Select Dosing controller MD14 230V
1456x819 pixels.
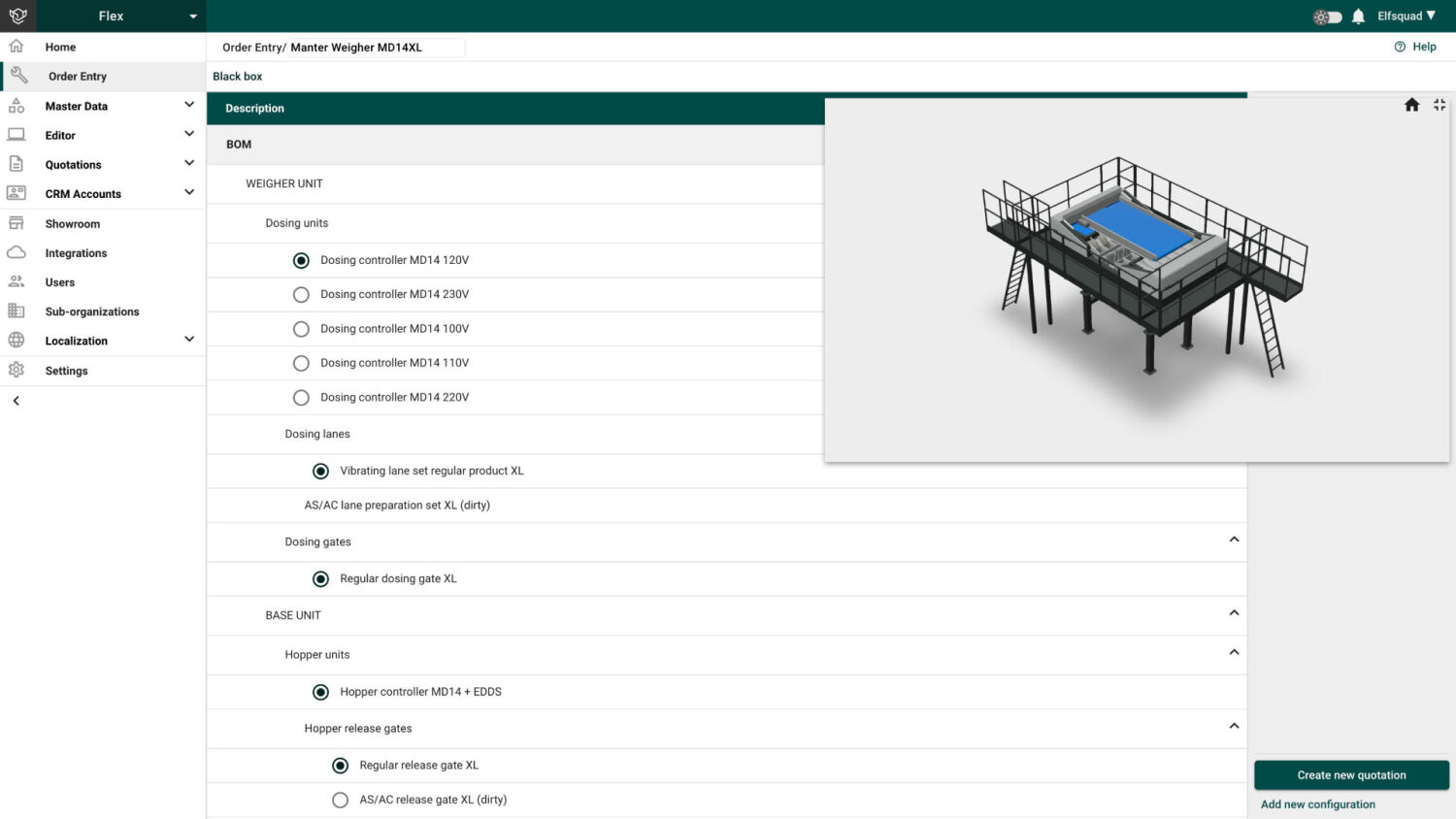click(301, 294)
